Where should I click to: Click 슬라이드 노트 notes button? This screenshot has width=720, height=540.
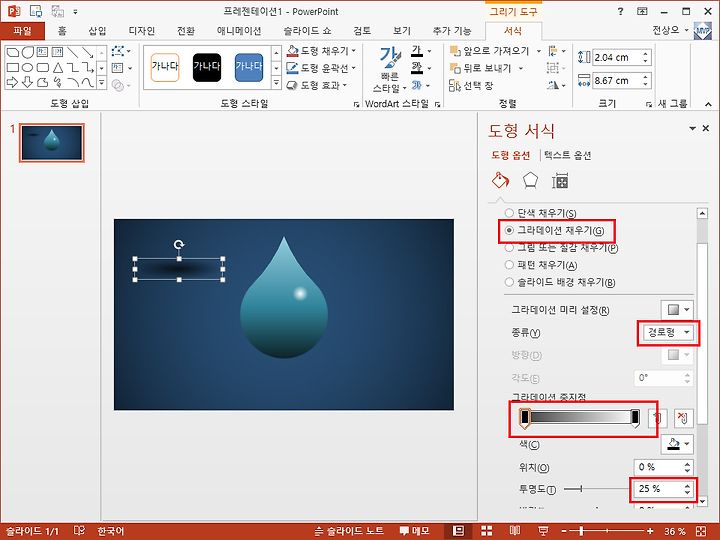tap(349, 531)
